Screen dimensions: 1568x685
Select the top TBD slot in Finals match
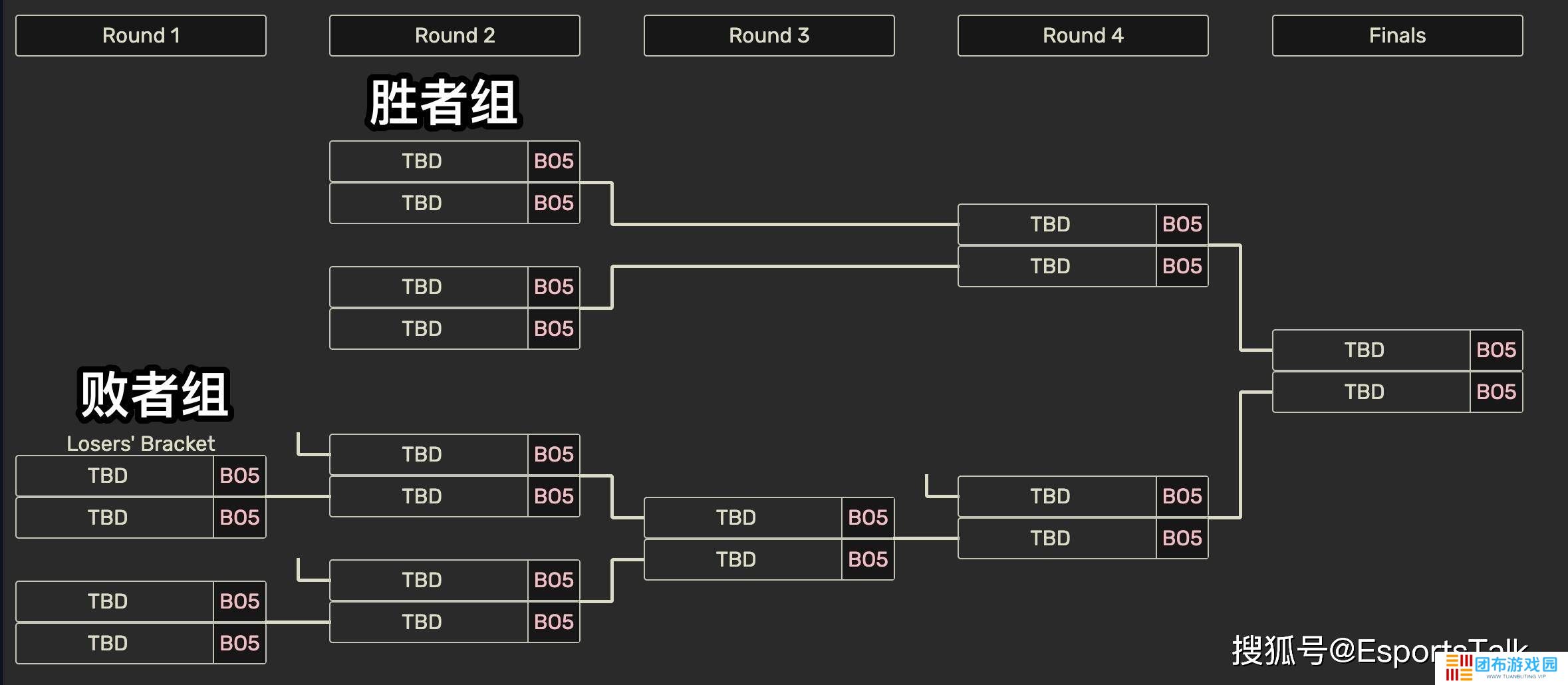pos(1364,350)
